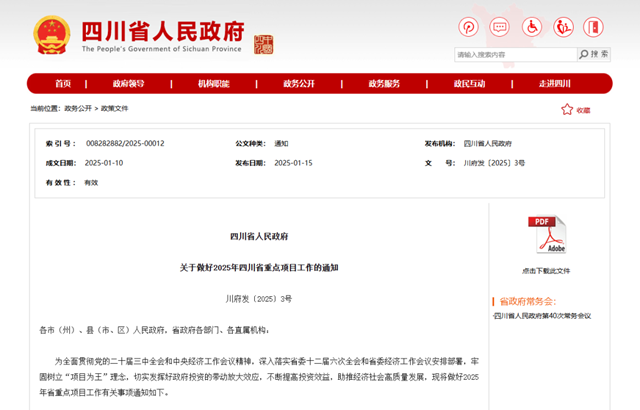Enable wheelchair accessibility mode icon
Screen dimensions: 640x410
coord(532,27)
